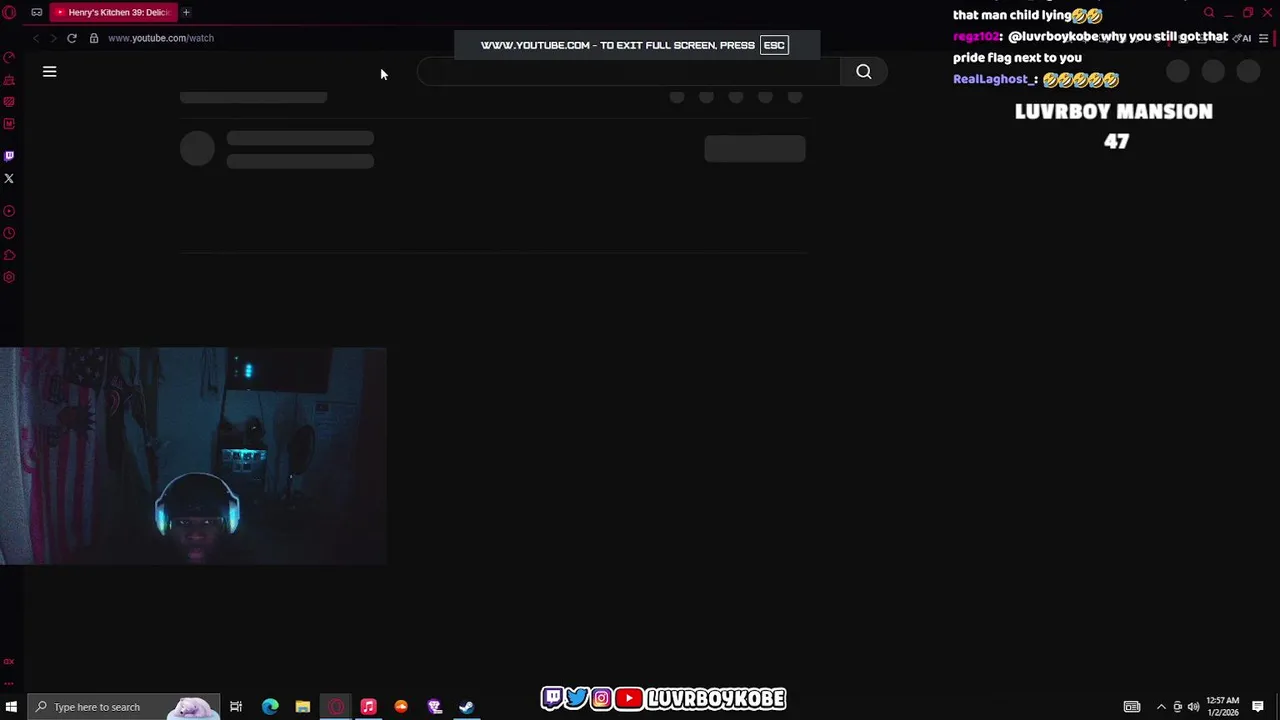The image size is (1280, 720).
Task: Open the volume tray icon
Action: point(1193,707)
